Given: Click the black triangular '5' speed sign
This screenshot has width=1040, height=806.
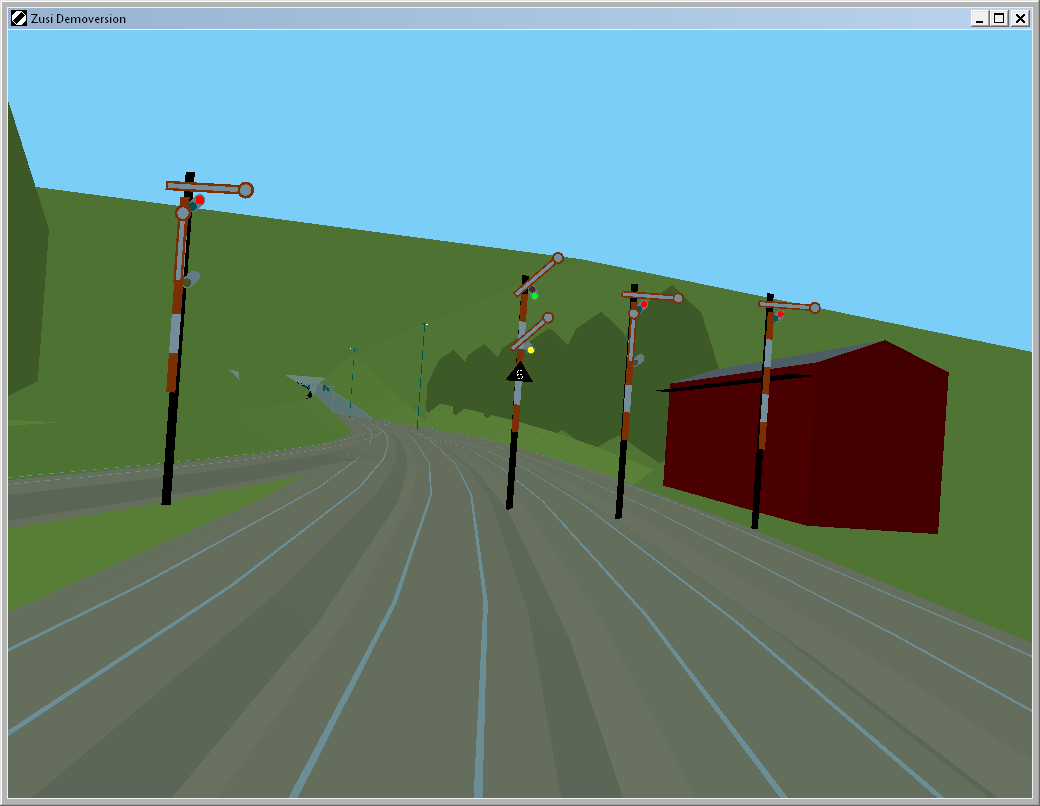Looking at the screenshot, I should click(x=519, y=373).
